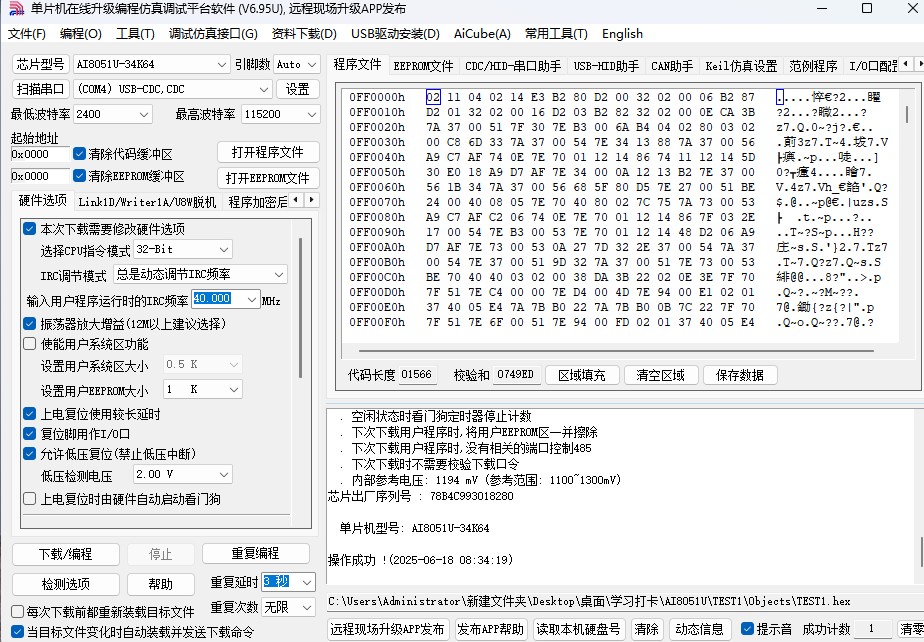Toggle 复位脚用作I/O口 checkbox
The width and height of the screenshot is (924, 642).
(x=29, y=434)
